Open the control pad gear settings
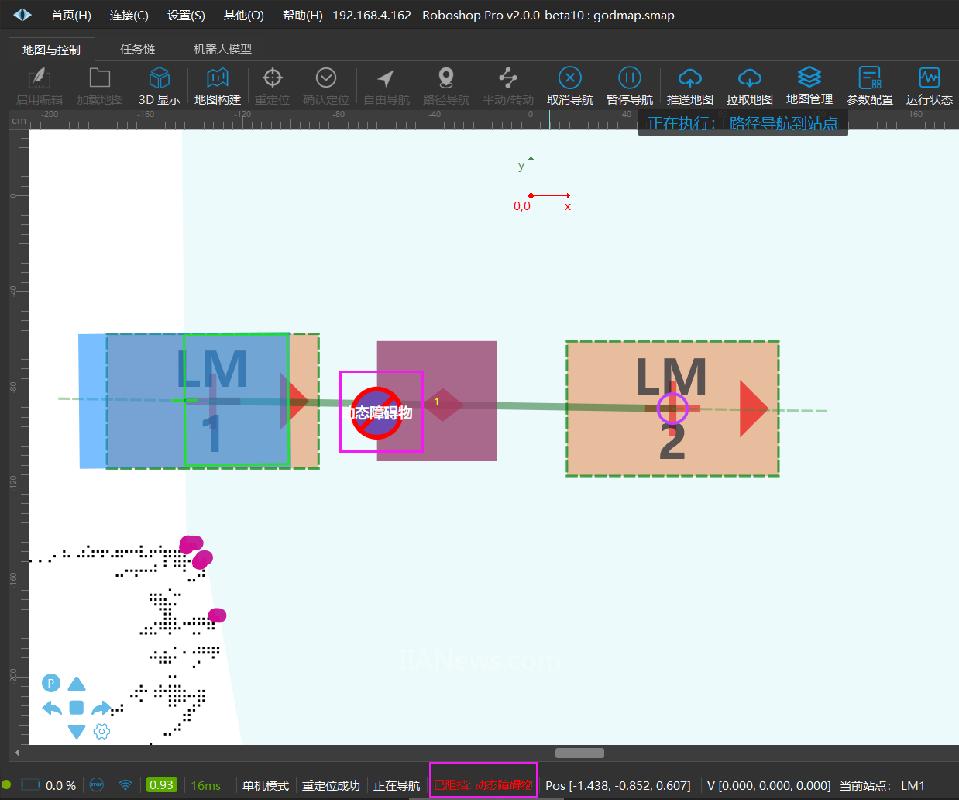The width and height of the screenshot is (959, 800). click(101, 731)
